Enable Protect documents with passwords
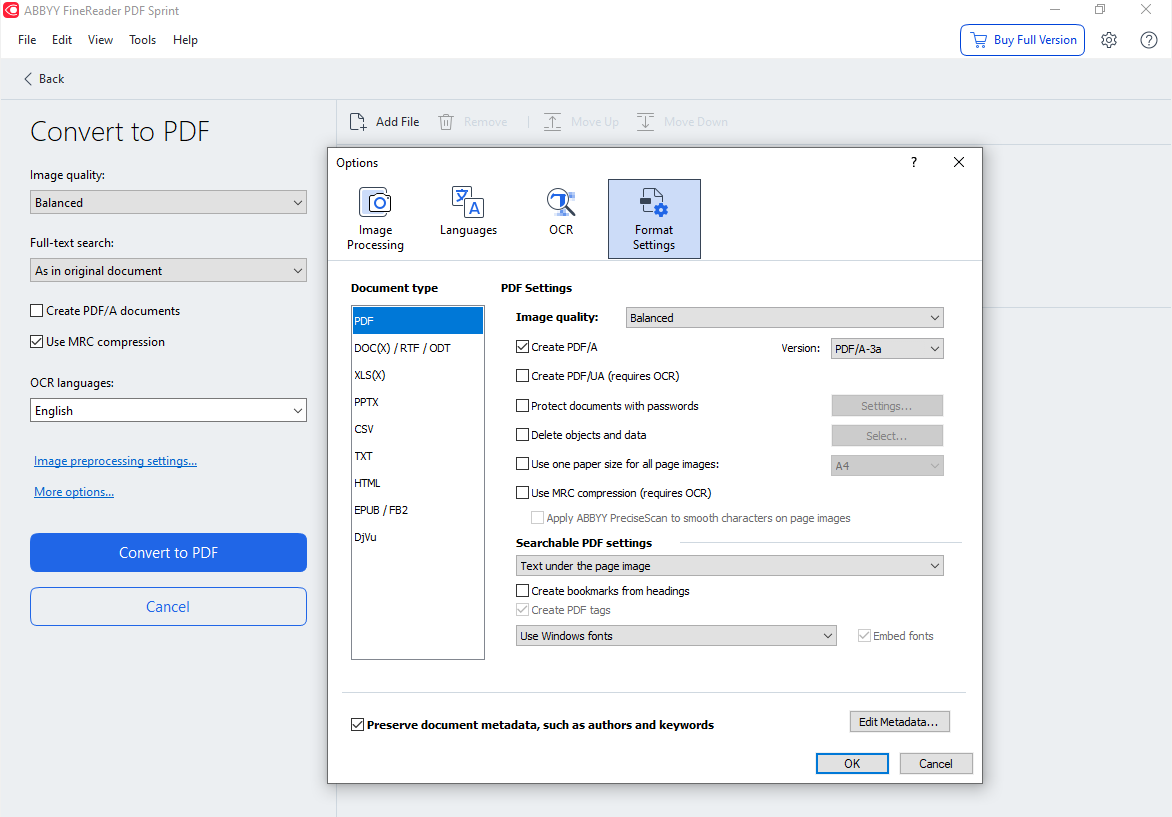This screenshot has height=817, width=1172. click(x=522, y=406)
